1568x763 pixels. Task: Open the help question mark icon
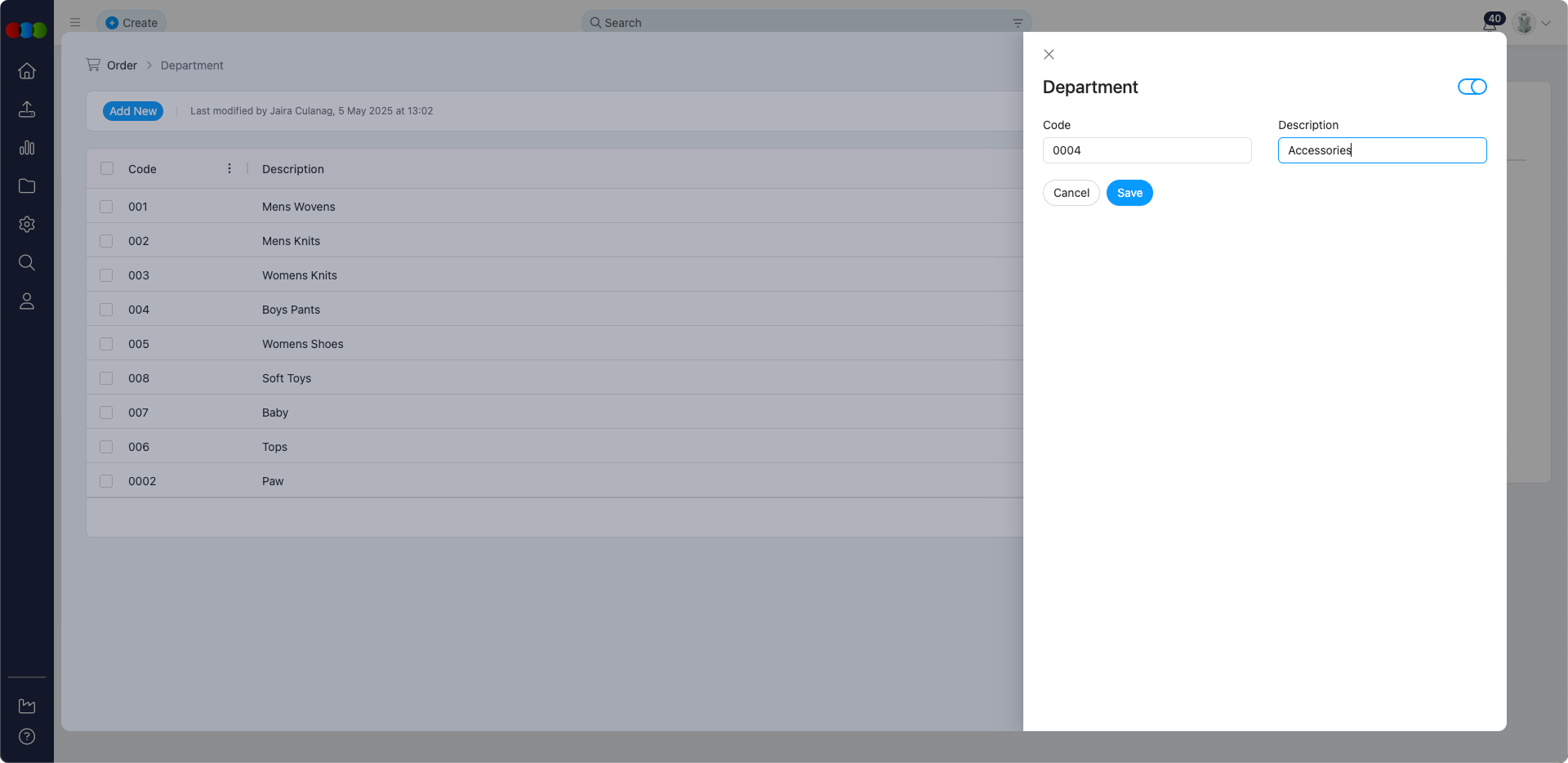tap(27, 737)
